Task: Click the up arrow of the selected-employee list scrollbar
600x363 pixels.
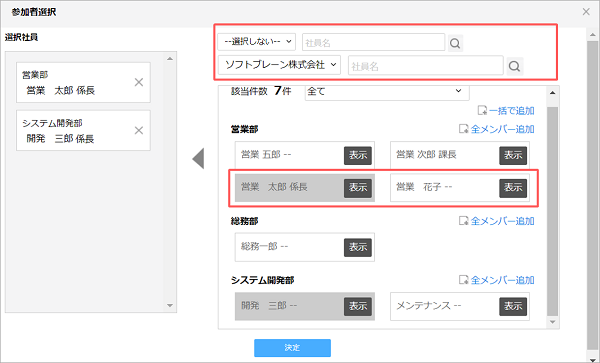Action: coord(170,59)
